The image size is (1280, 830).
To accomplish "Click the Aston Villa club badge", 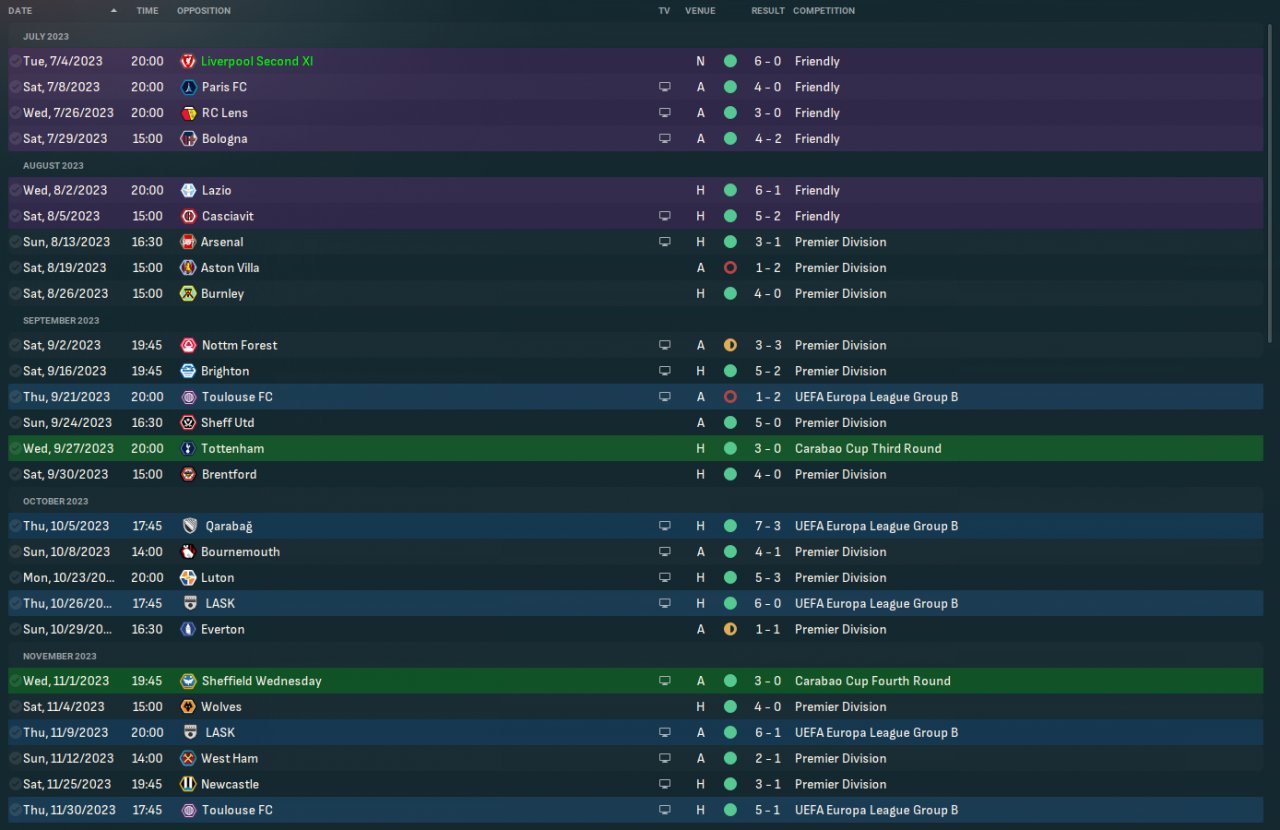I will 188,268.
